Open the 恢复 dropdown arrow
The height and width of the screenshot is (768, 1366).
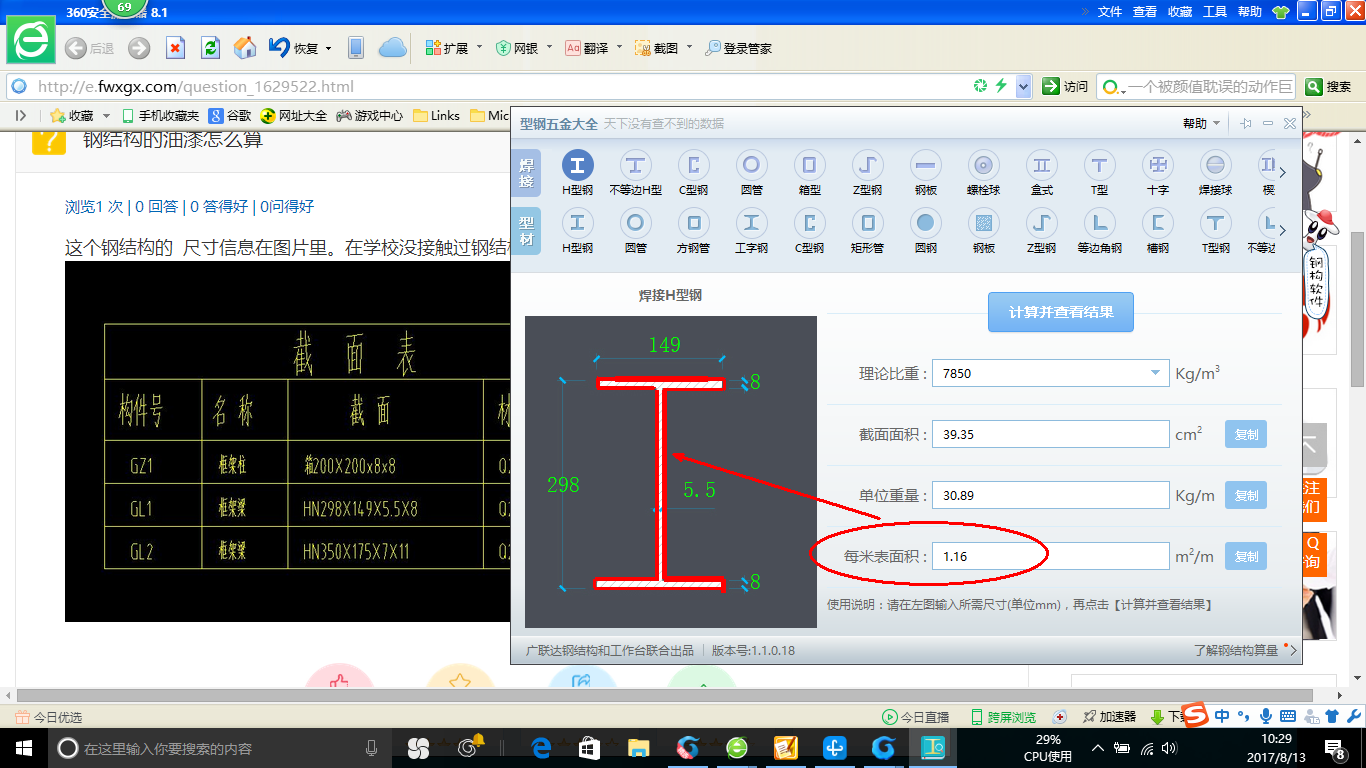pyautogui.click(x=326, y=48)
